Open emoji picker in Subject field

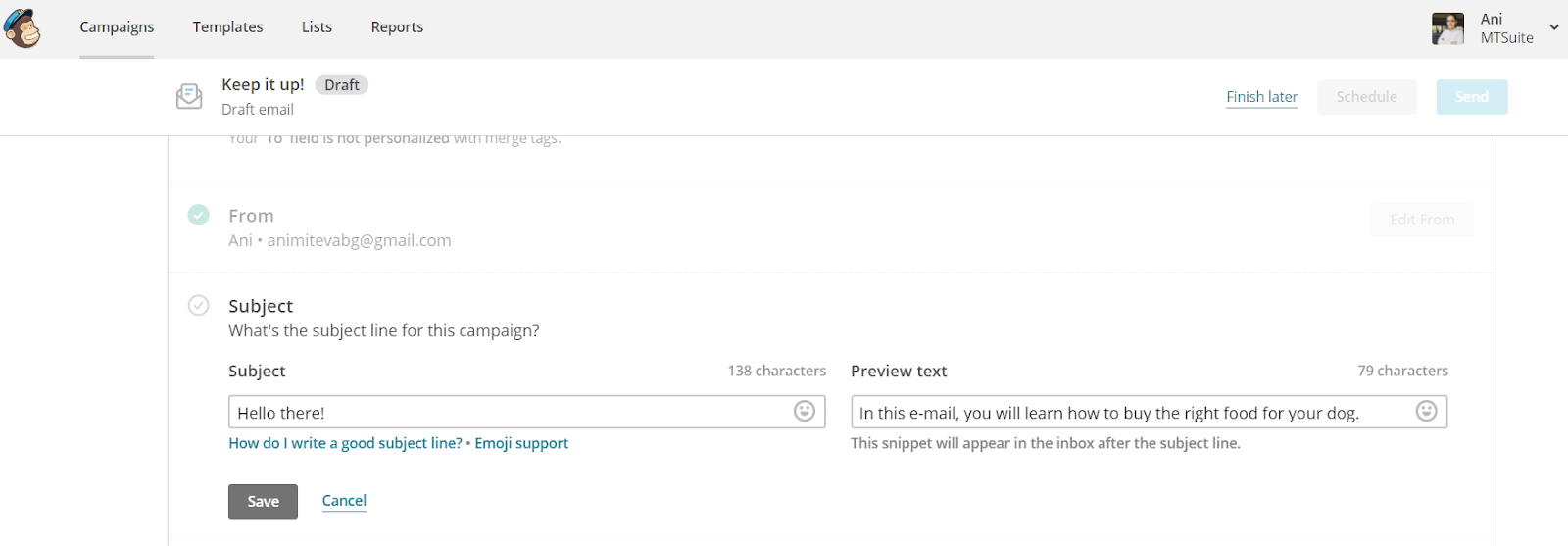[x=805, y=412]
